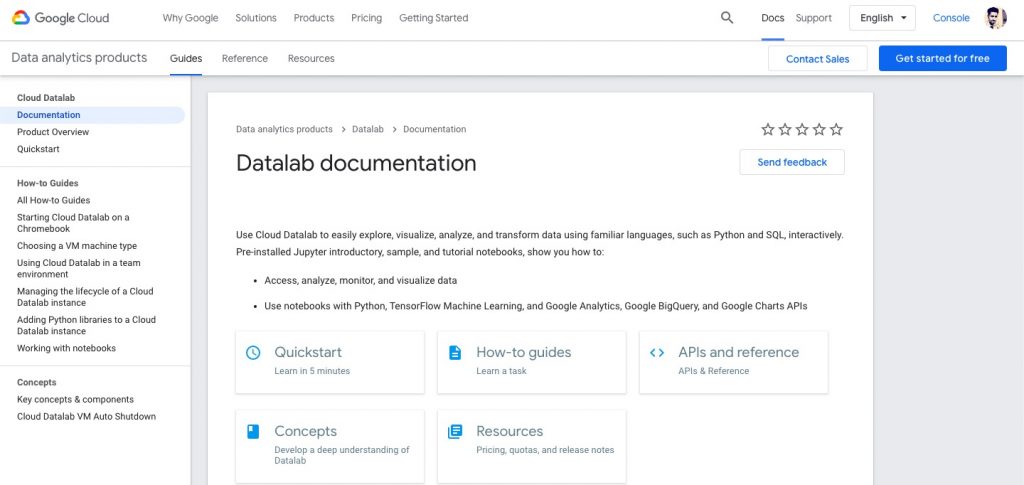Click 'Learn a task' text
Viewport: 1024px width, 485px height.
pyautogui.click(x=501, y=371)
